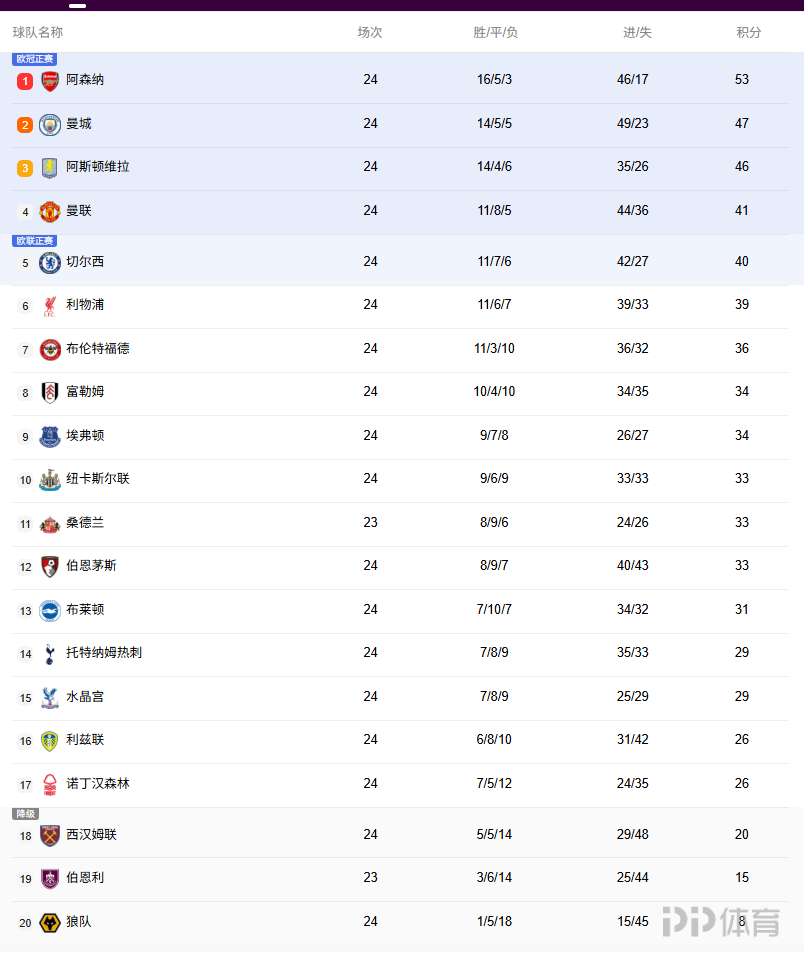The width and height of the screenshot is (808, 965).
Task: Click the 进/失 column header
Action: [x=637, y=32]
